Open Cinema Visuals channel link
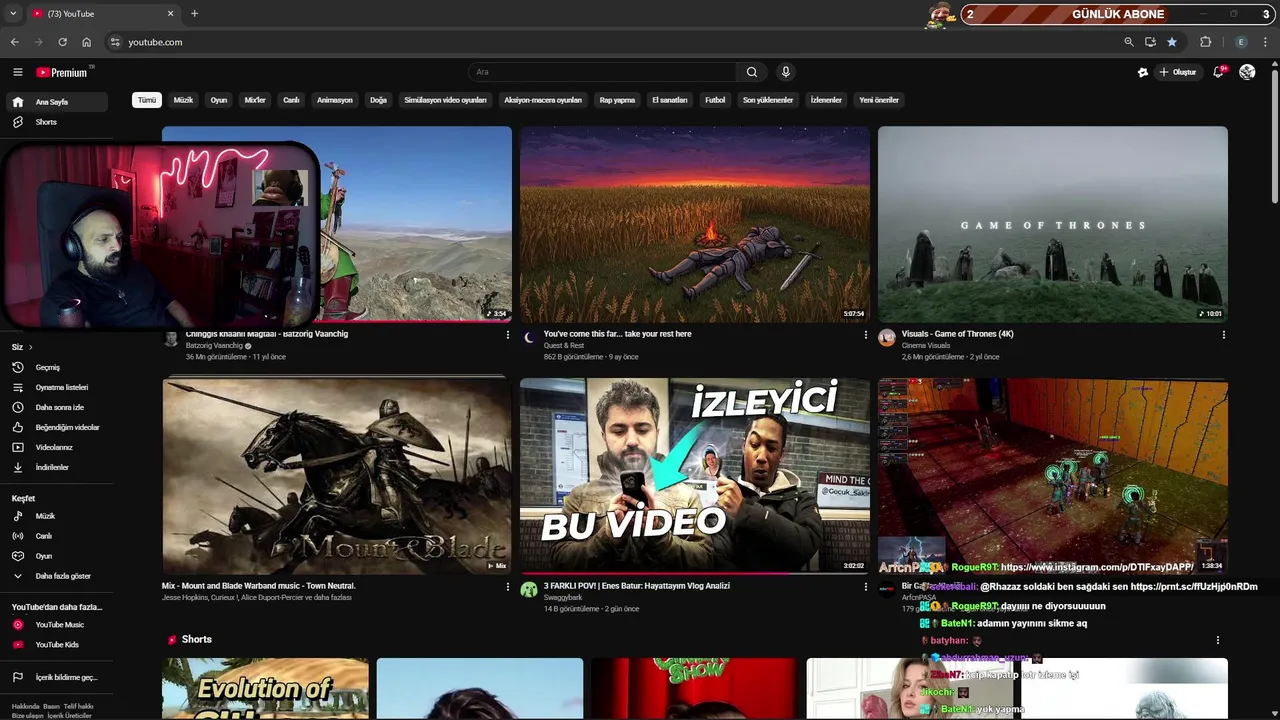Screen dimensions: 1280x720 click(926, 346)
